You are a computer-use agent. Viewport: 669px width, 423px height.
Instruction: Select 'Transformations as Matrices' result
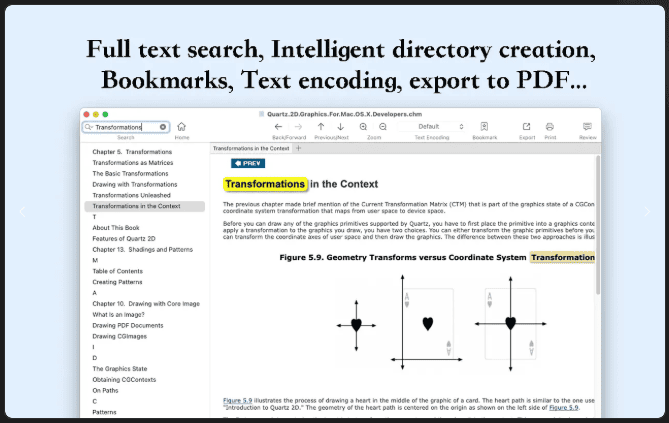[133, 163]
